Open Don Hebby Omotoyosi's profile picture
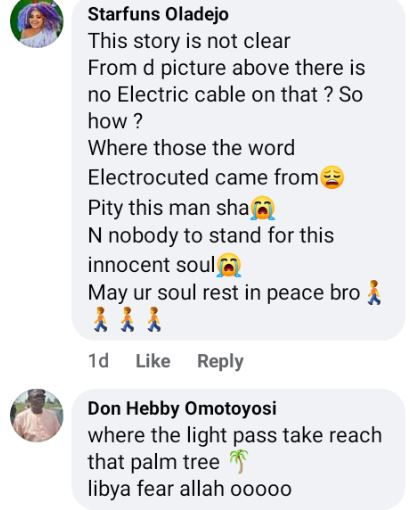This screenshot has height=510, width=415. pos(37,415)
